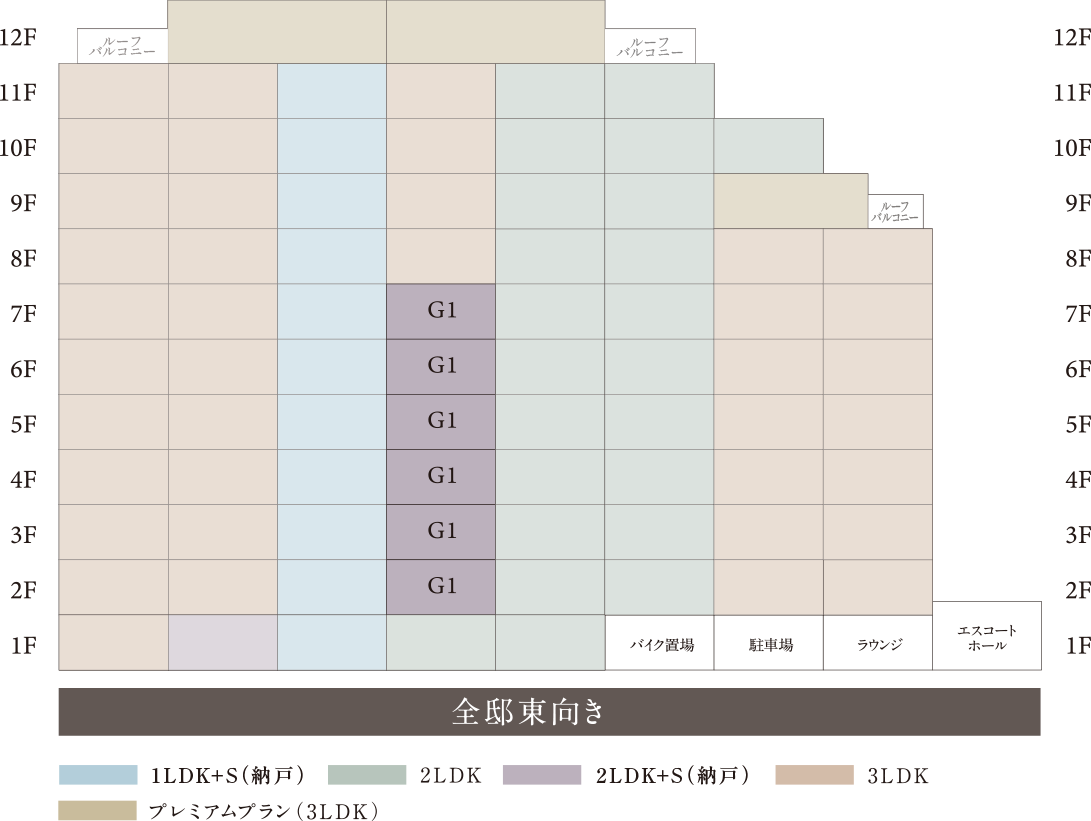Click the left-side 10F floor label
1091x821 pixels.
(18, 148)
